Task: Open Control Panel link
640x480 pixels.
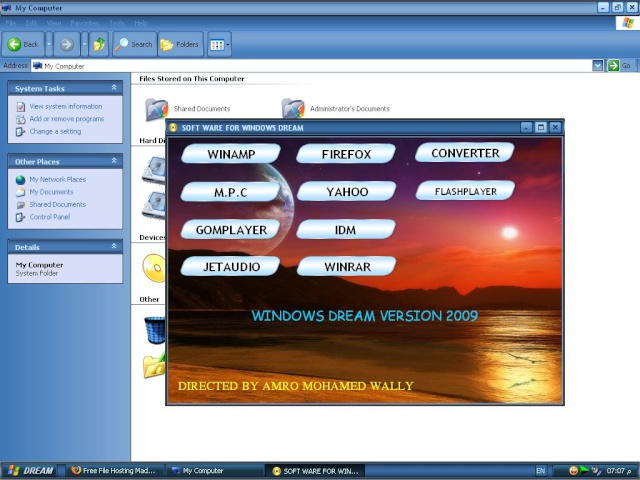Action: [49, 217]
